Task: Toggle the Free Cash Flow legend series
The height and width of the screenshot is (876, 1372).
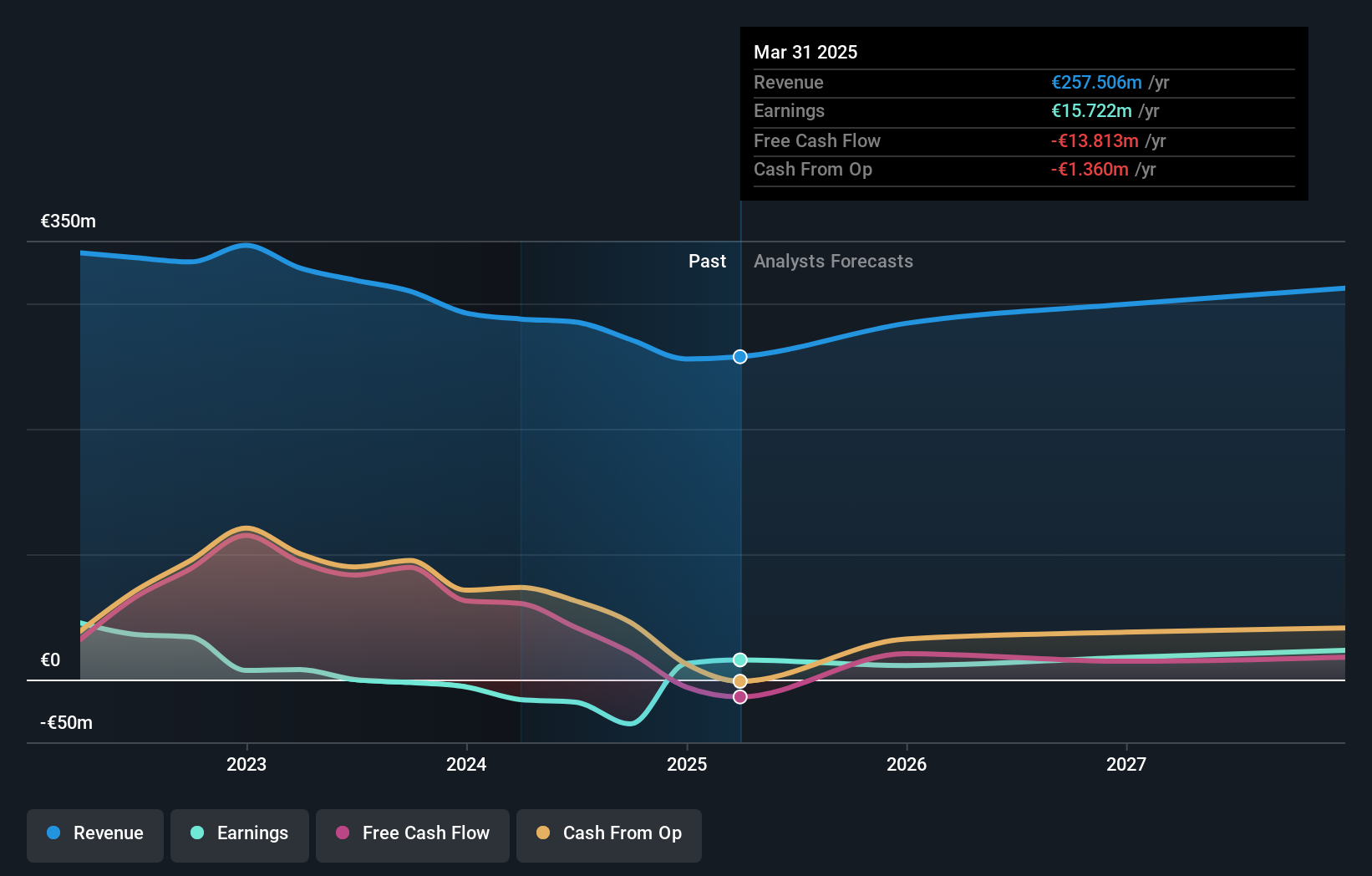Action: [x=413, y=835]
